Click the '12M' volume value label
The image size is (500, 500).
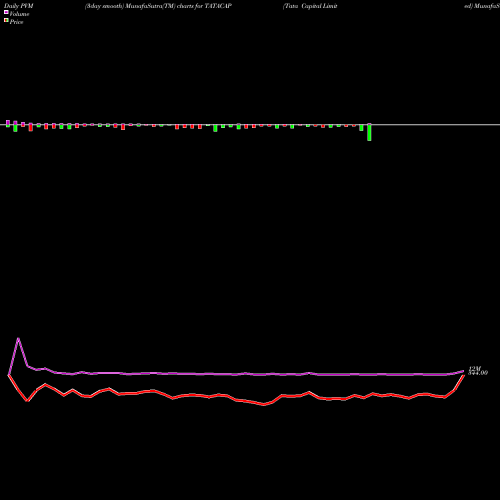tap(475, 368)
